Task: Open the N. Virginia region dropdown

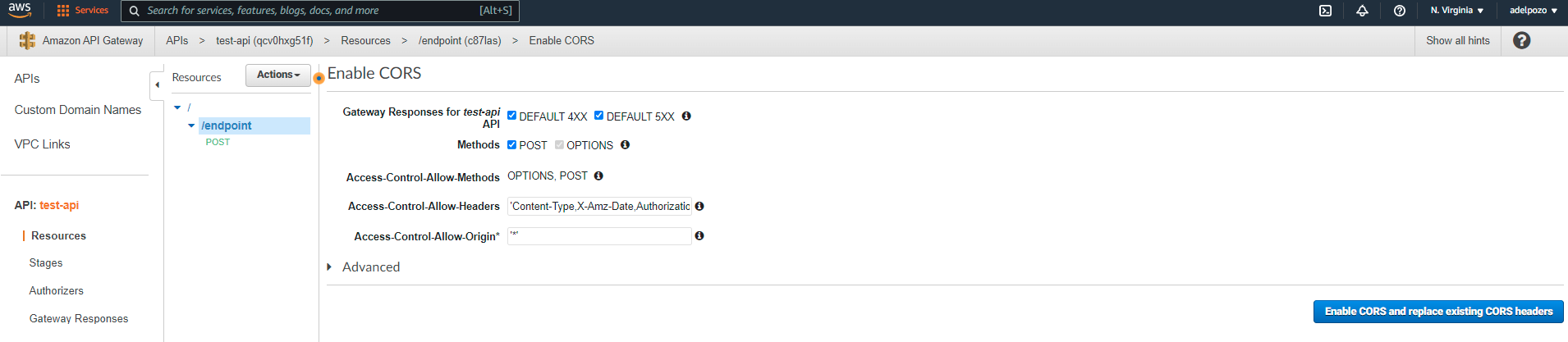Action: pyautogui.click(x=1456, y=11)
